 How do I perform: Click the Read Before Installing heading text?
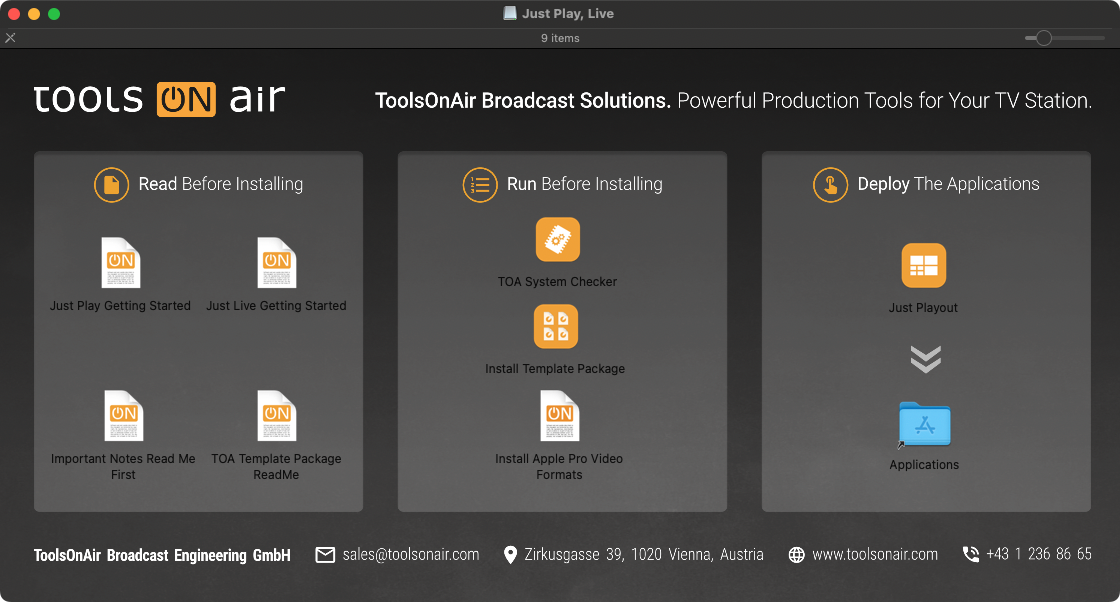tap(221, 184)
